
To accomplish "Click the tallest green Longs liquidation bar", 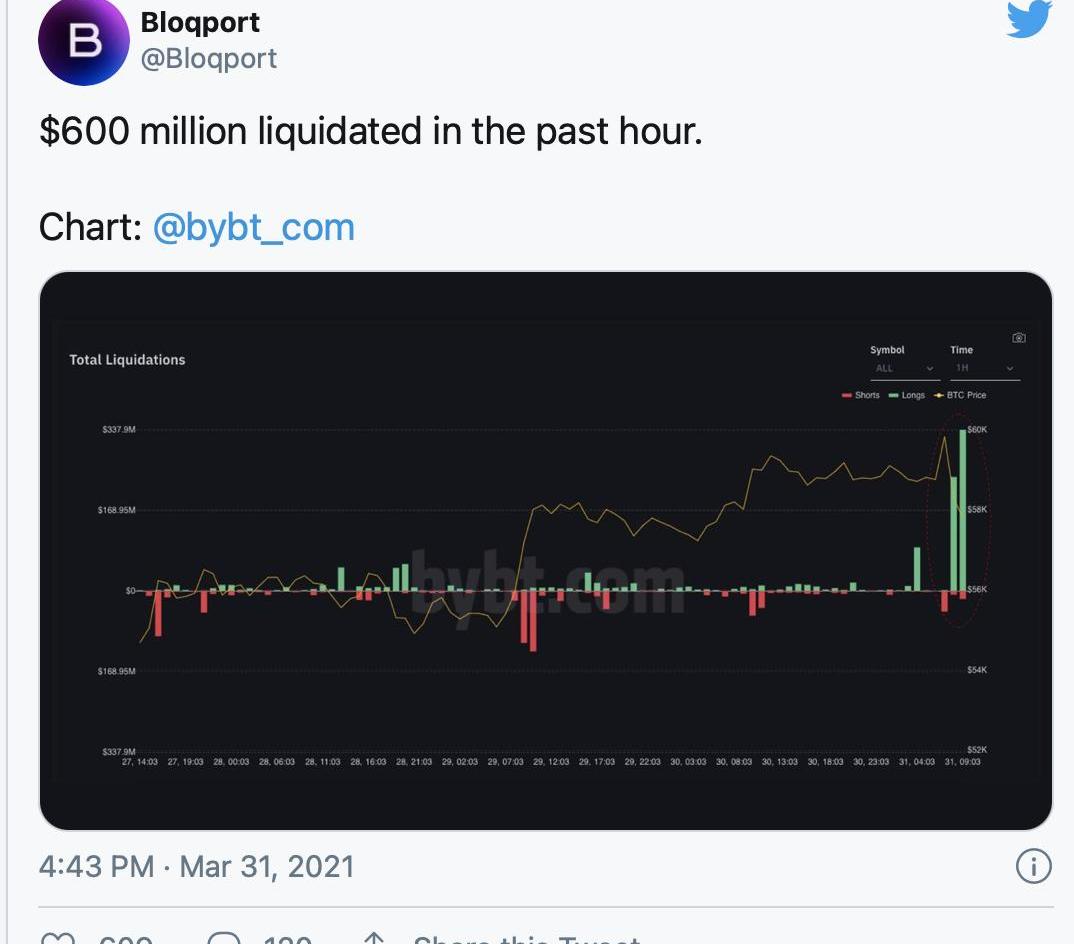I will click(x=963, y=510).
